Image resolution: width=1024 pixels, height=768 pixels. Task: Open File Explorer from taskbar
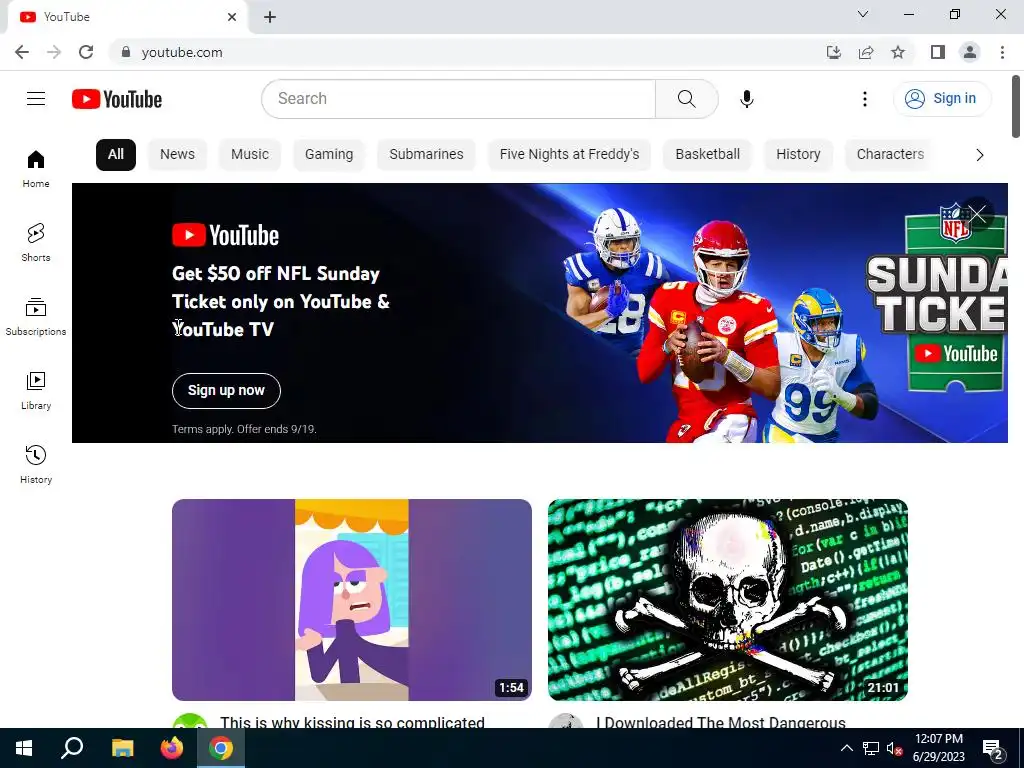coord(122,748)
